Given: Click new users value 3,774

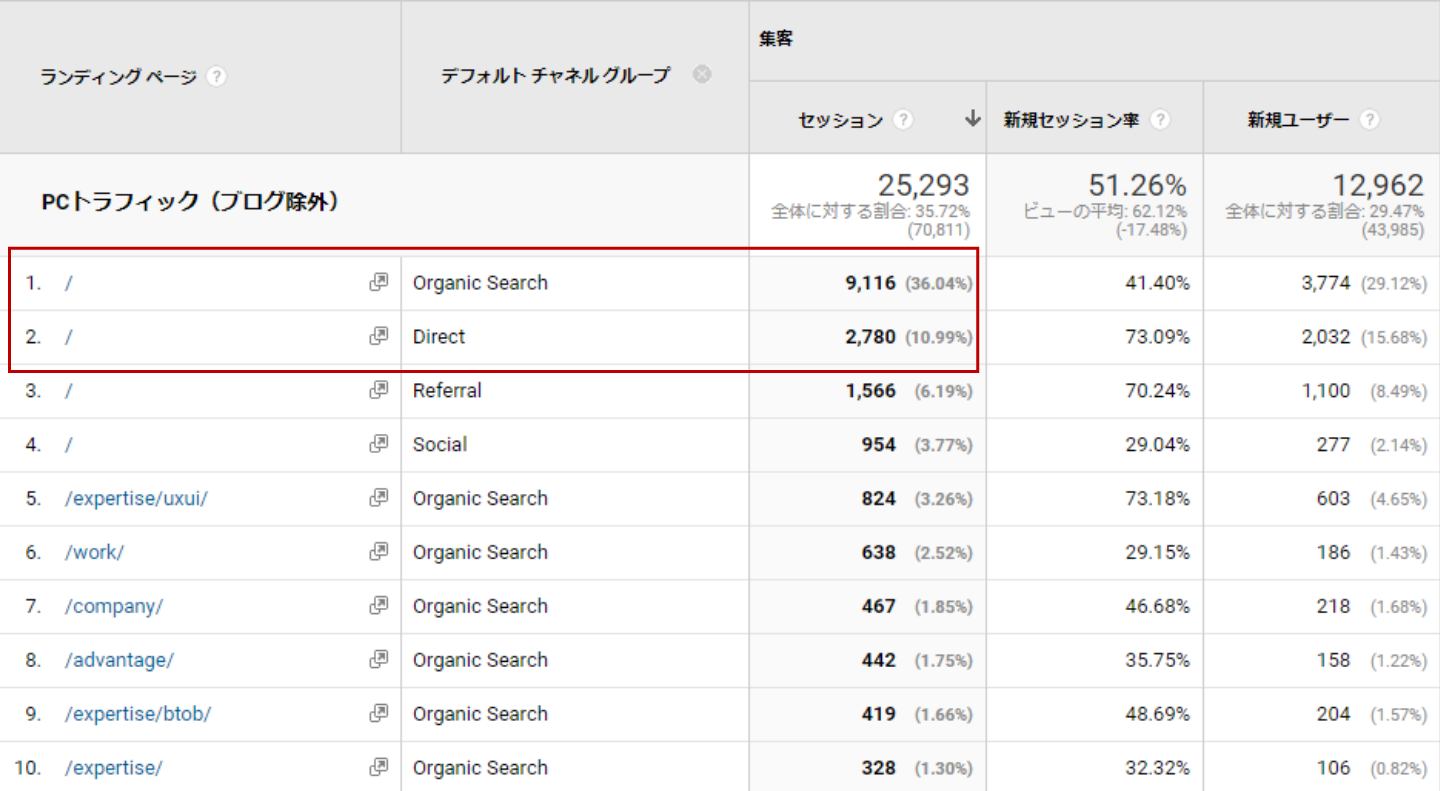Looking at the screenshot, I should 1326,283.
